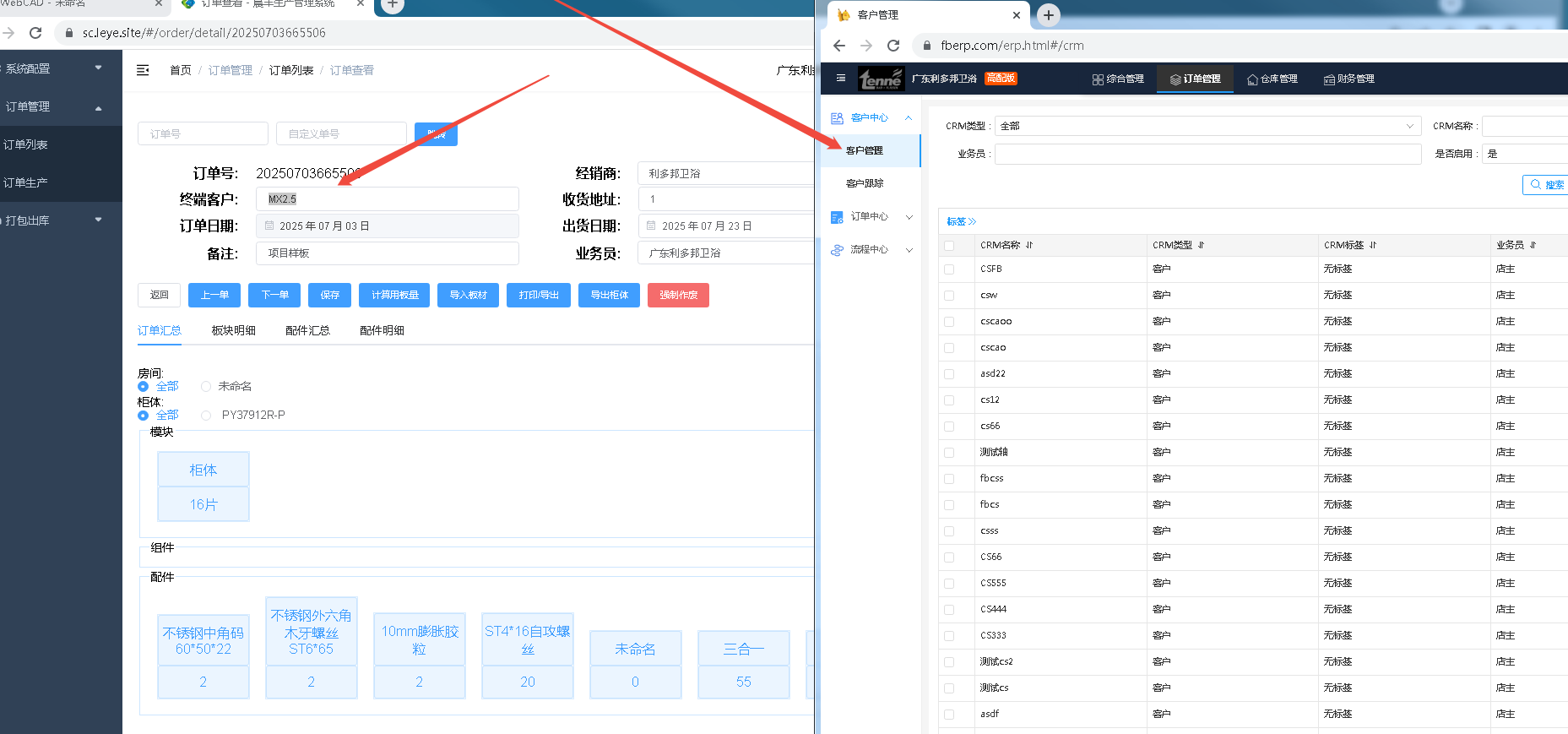This screenshot has width=1568, height=734.
Task: Open the CRM类型 dropdown
Action: click(x=1207, y=126)
